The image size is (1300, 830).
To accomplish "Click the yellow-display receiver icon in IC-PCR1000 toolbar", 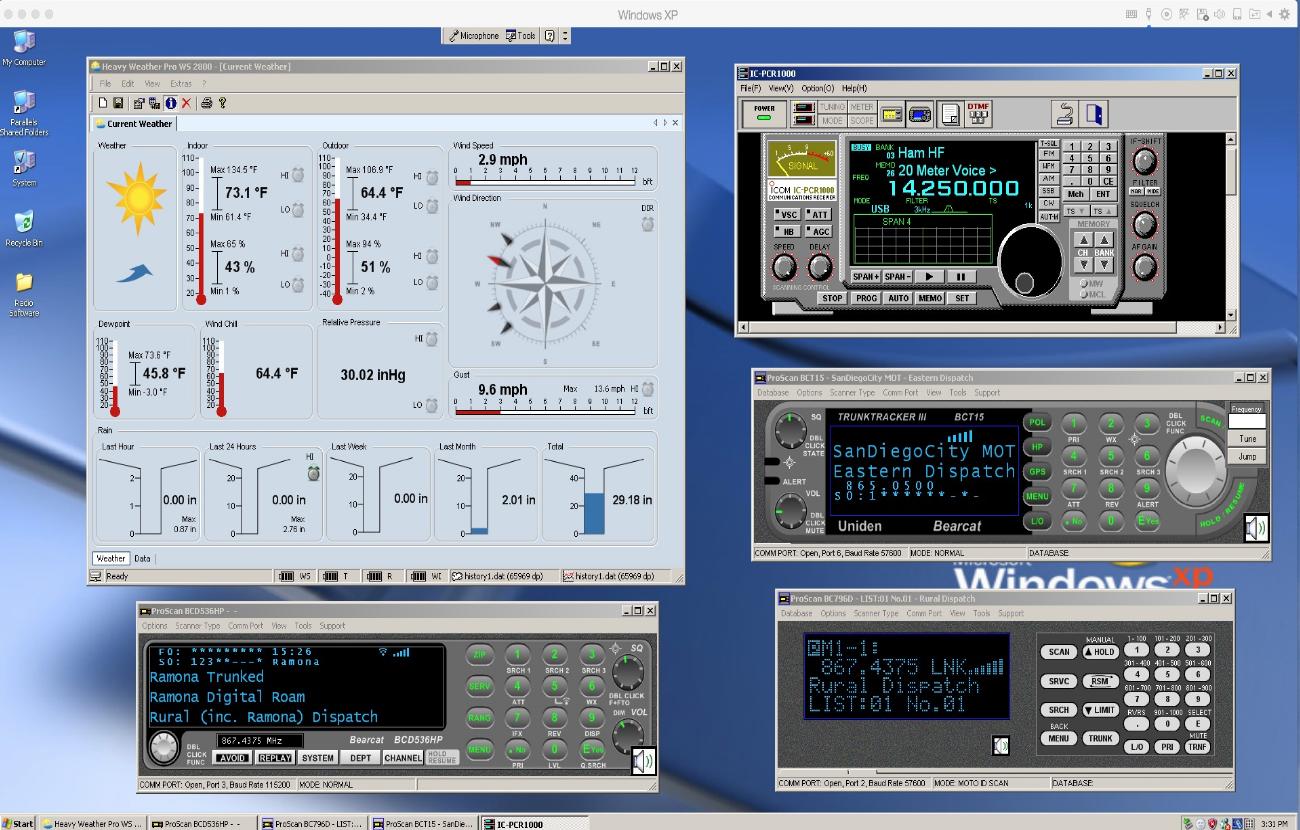I will pos(891,114).
